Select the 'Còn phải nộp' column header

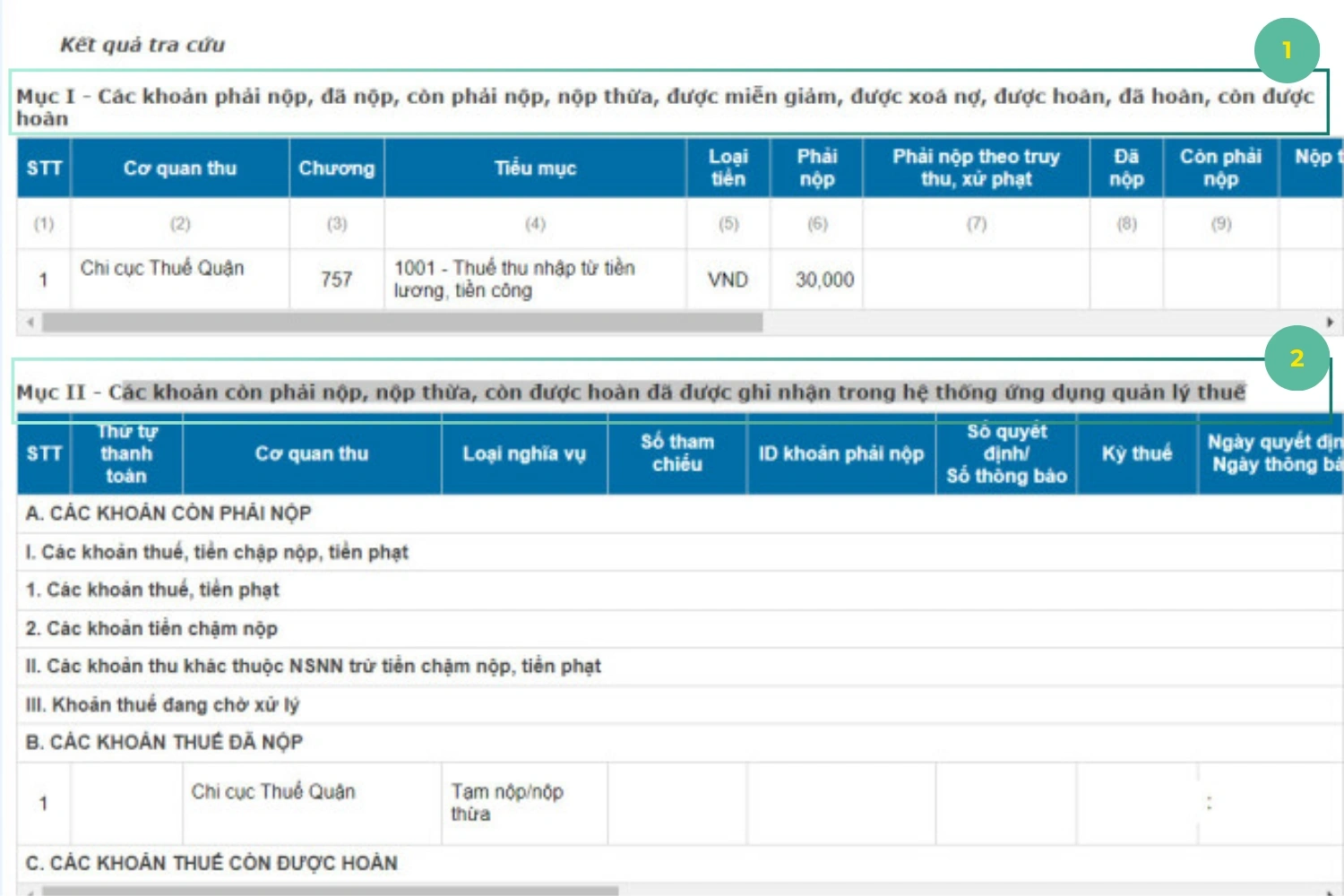pyautogui.click(x=1221, y=168)
